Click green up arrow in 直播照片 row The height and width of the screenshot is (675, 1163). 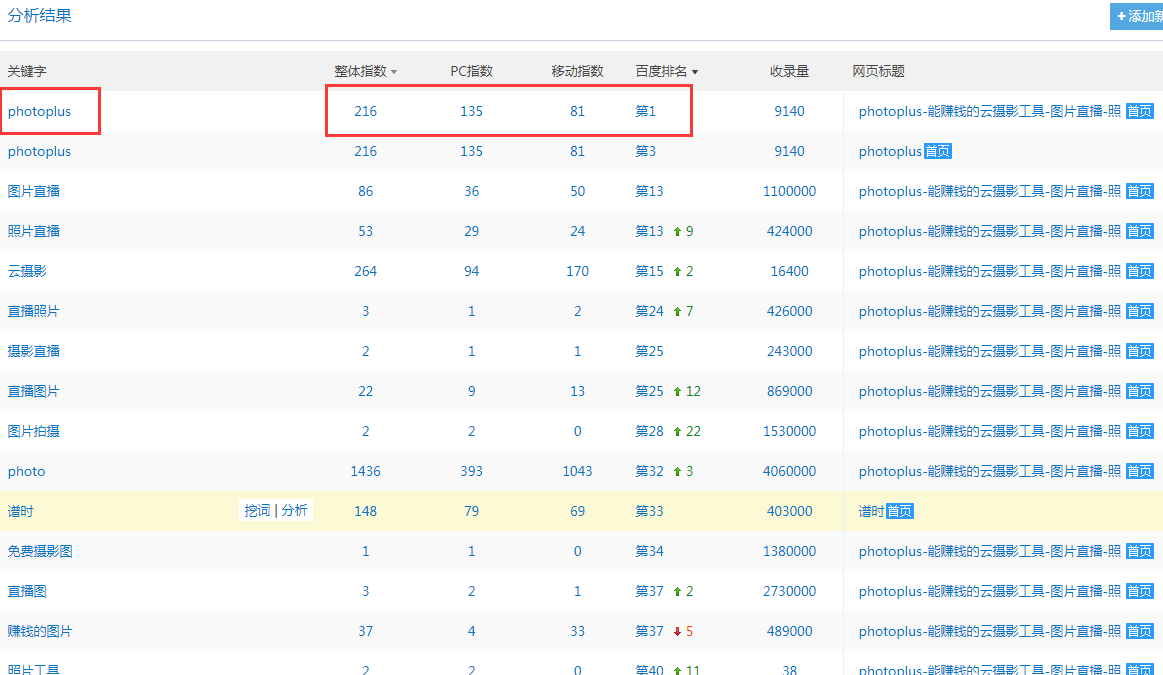(x=677, y=312)
